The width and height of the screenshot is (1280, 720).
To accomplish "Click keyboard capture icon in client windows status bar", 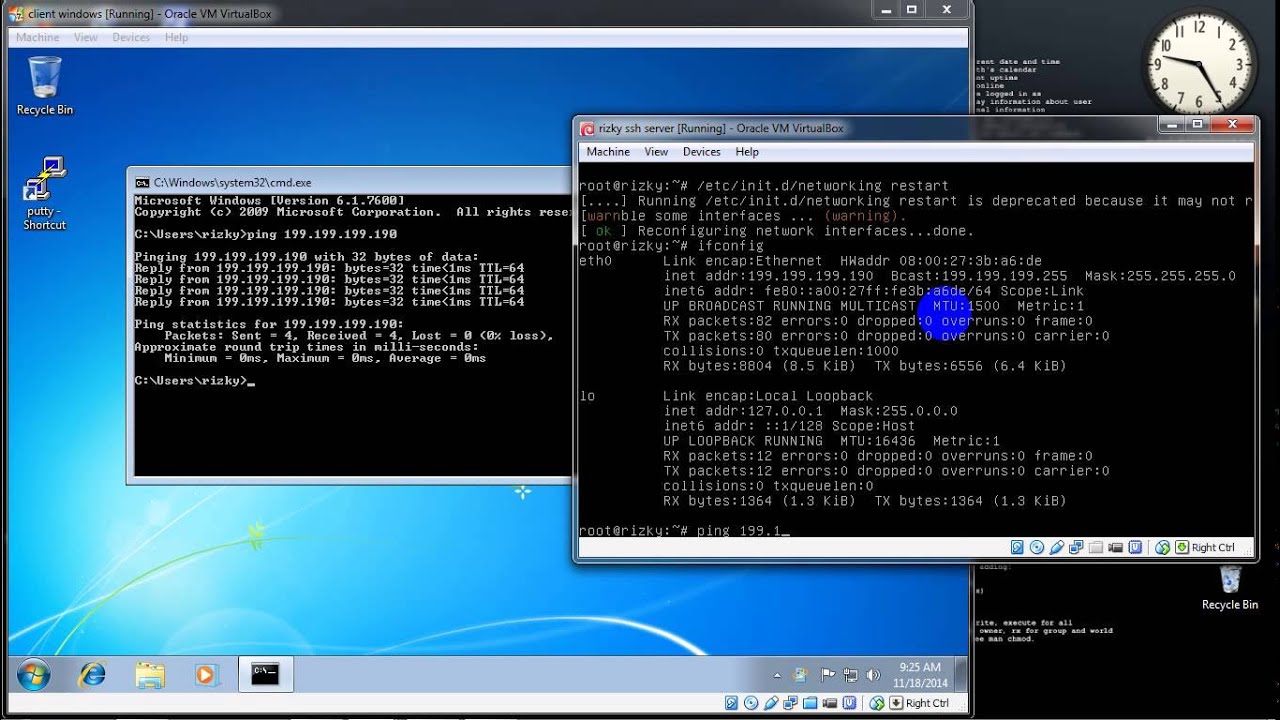I will [x=896, y=703].
